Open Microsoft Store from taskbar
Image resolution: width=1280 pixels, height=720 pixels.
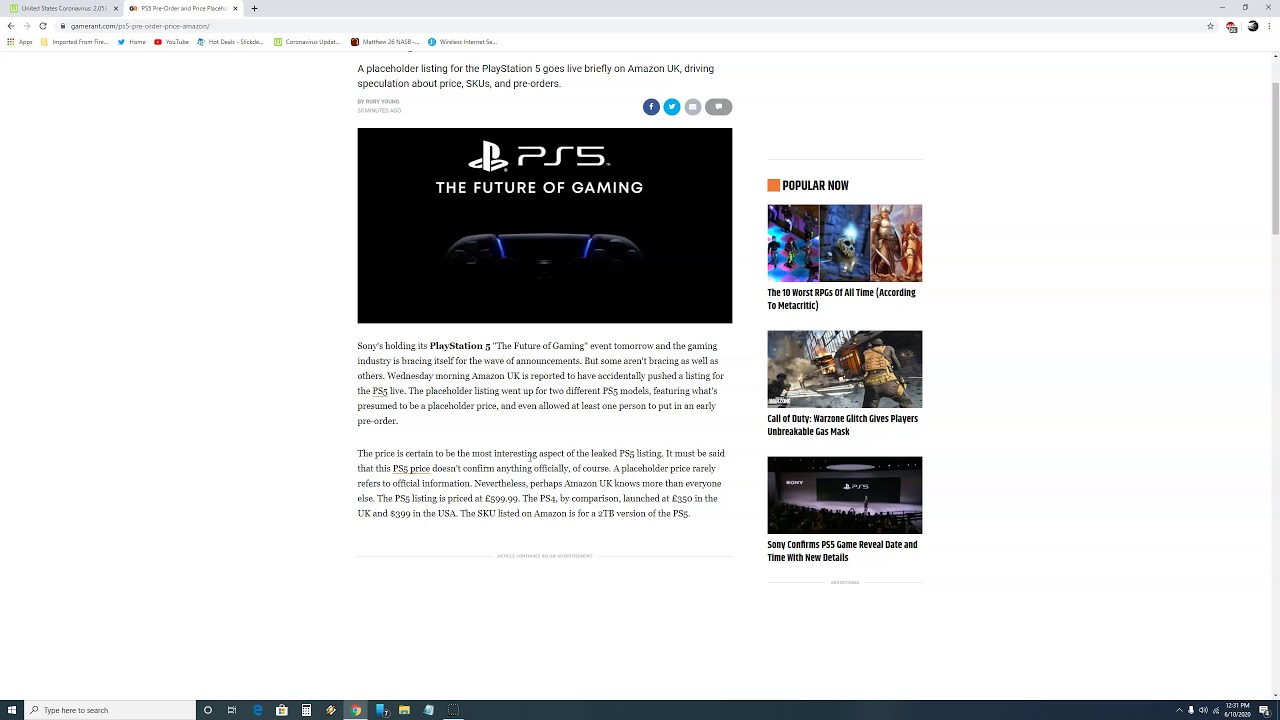tap(282, 710)
